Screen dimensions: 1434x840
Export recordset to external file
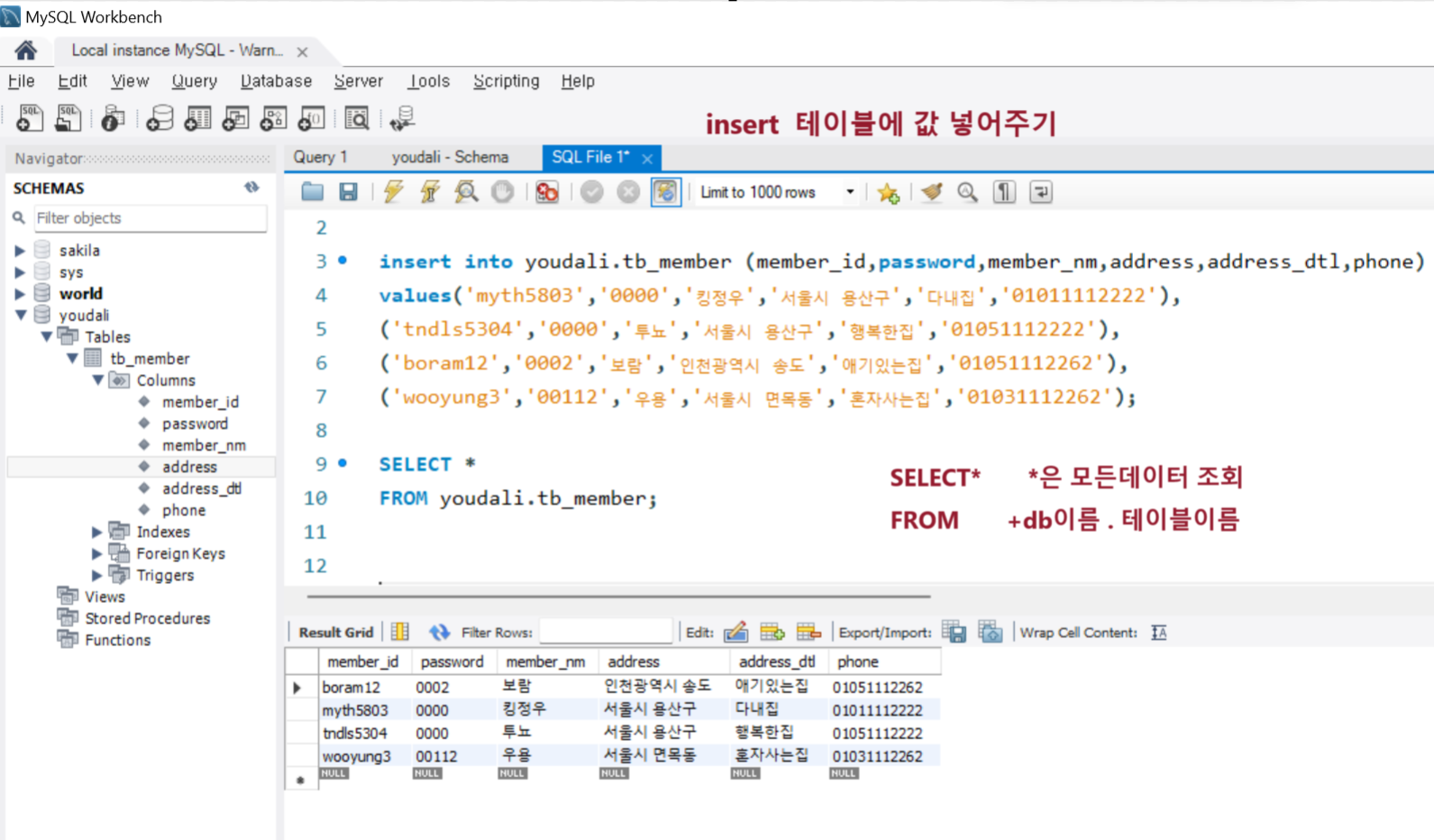coord(954,632)
